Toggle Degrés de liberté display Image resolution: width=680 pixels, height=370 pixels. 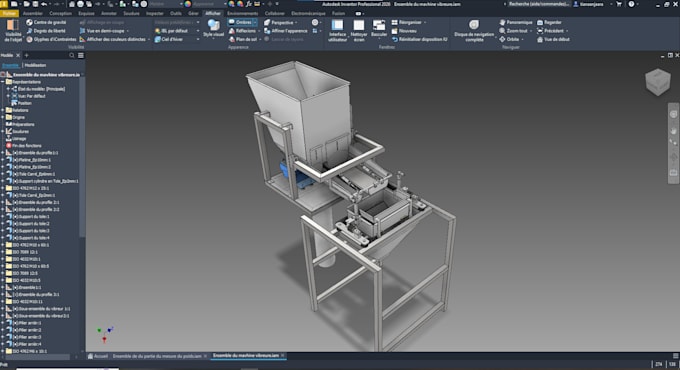coord(46,31)
